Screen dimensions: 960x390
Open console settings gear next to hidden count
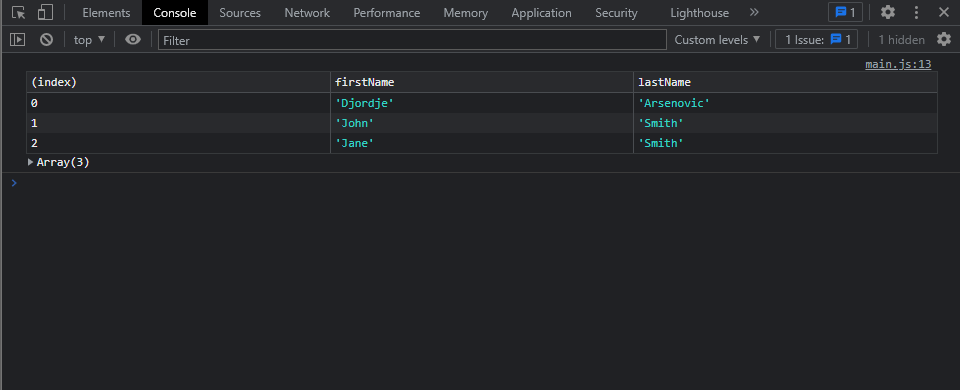tap(943, 40)
